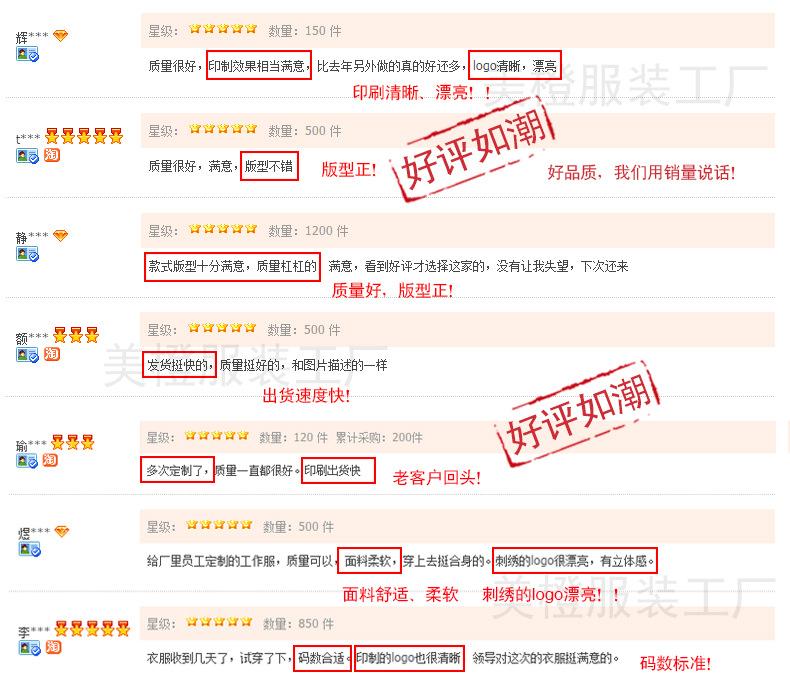
Task: Click the verified profile icon under 李***
Action: 29,648
